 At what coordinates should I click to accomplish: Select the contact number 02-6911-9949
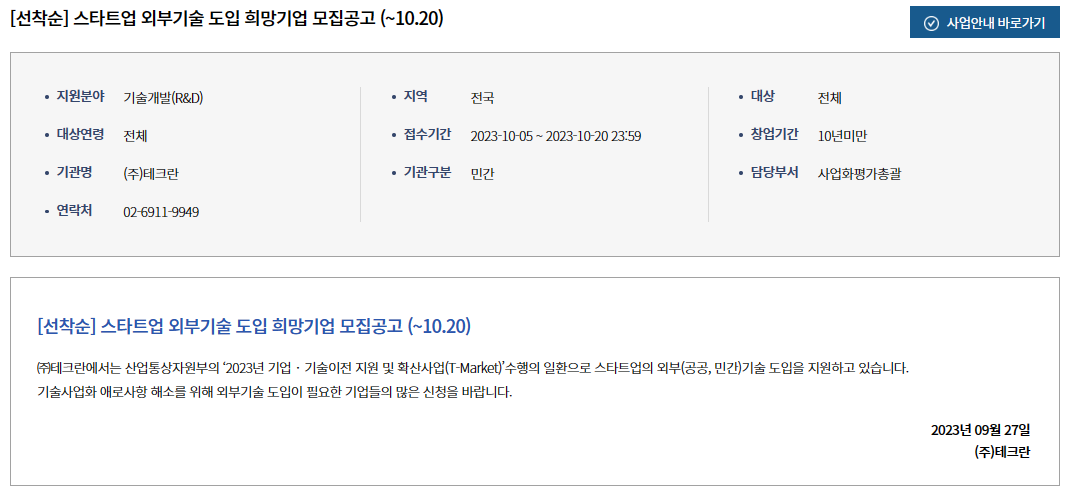coord(161,212)
